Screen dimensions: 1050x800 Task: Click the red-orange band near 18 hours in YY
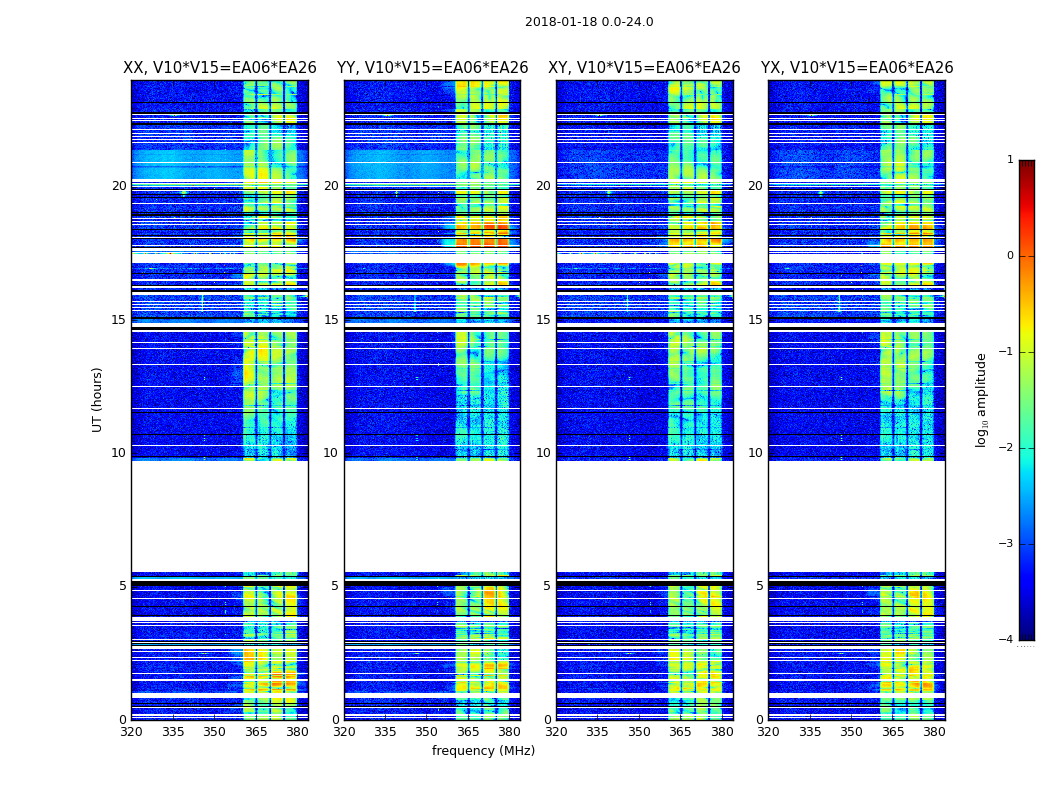pyautogui.click(x=482, y=232)
